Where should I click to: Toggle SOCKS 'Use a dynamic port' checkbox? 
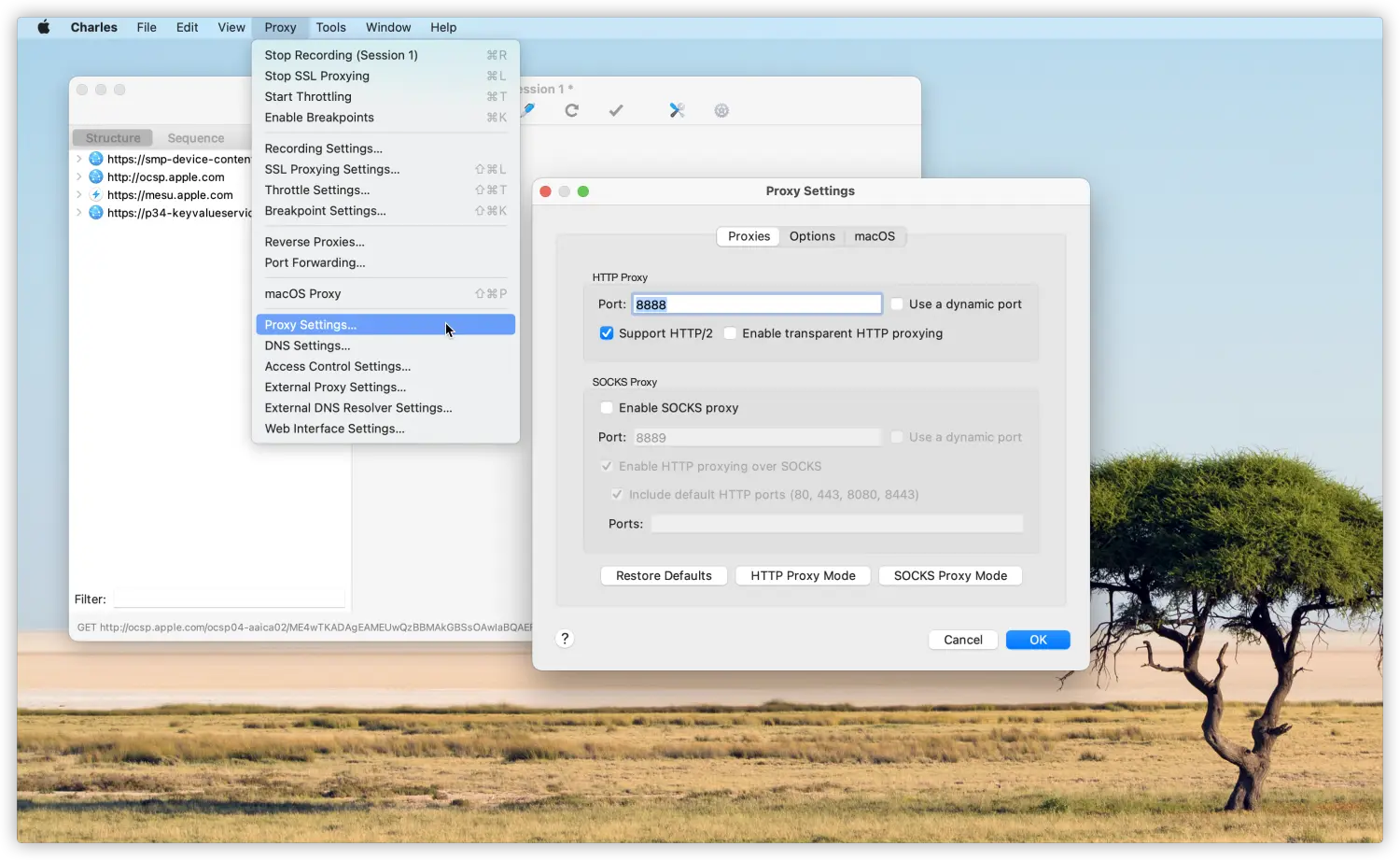coord(897,437)
